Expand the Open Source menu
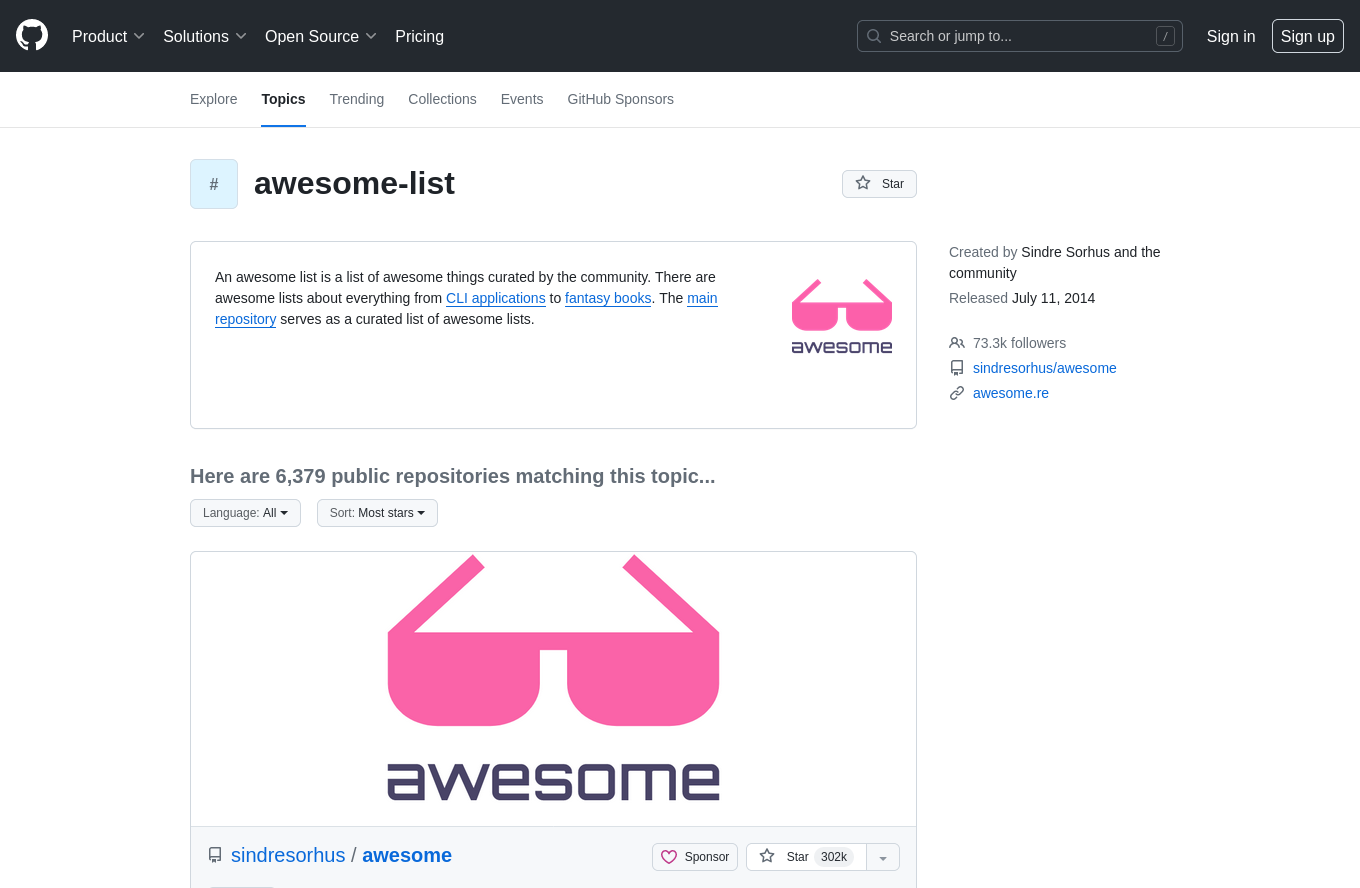Image resolution: width=1360 pixels, height=888 pixels. 320,36
